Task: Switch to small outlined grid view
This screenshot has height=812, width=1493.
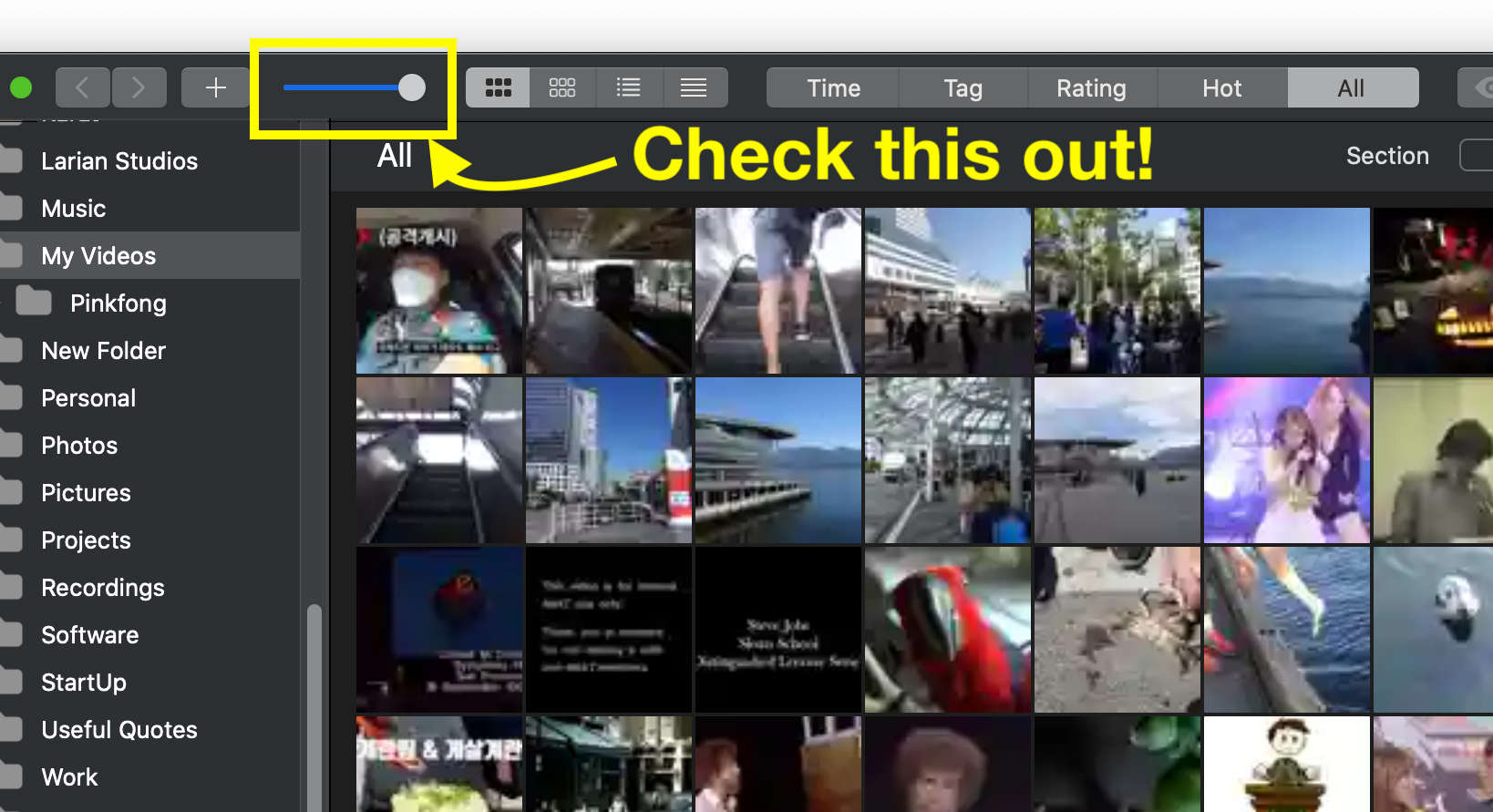Action: 562,87
